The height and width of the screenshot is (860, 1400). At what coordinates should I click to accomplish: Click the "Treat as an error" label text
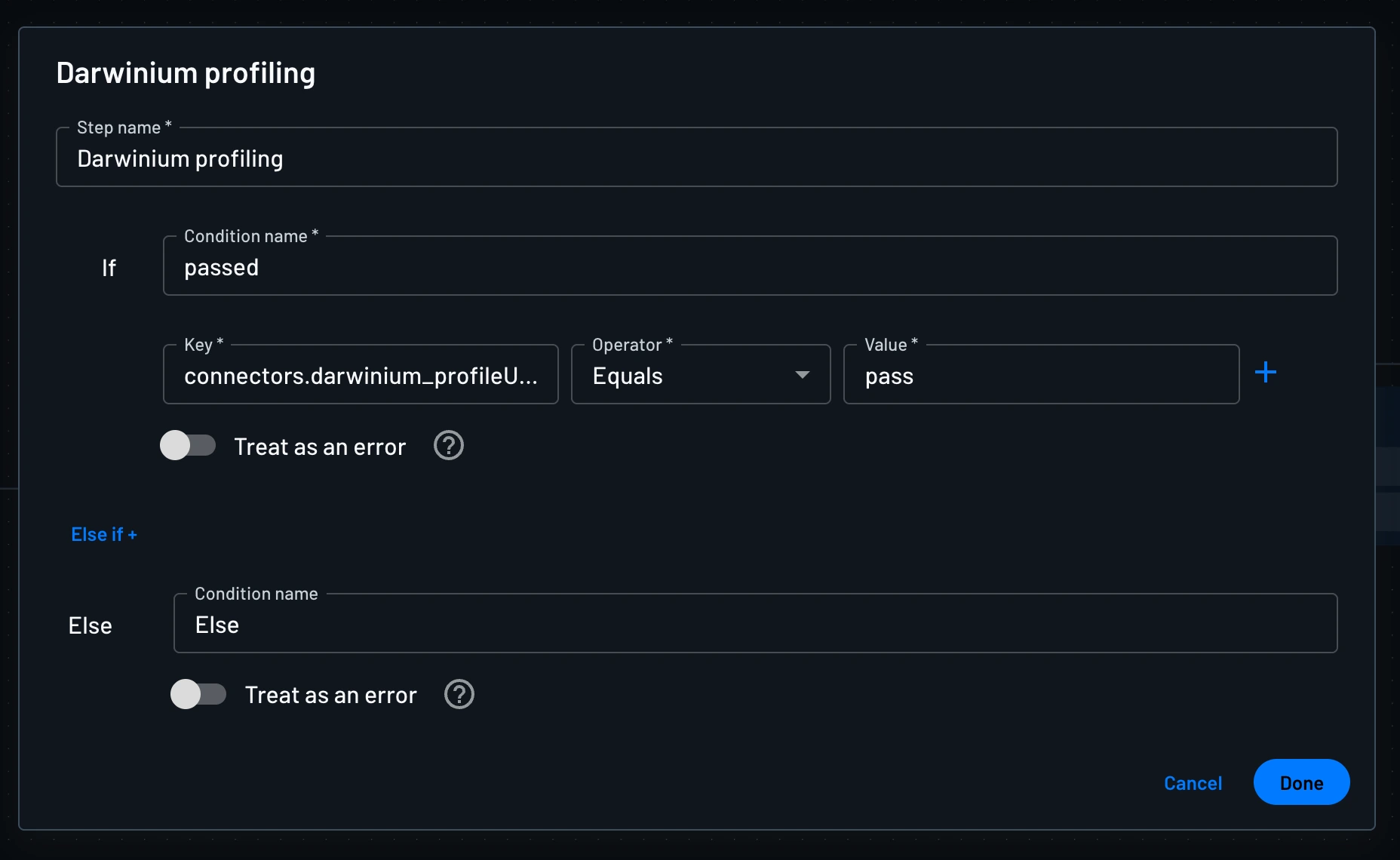(x=320, y=446)
